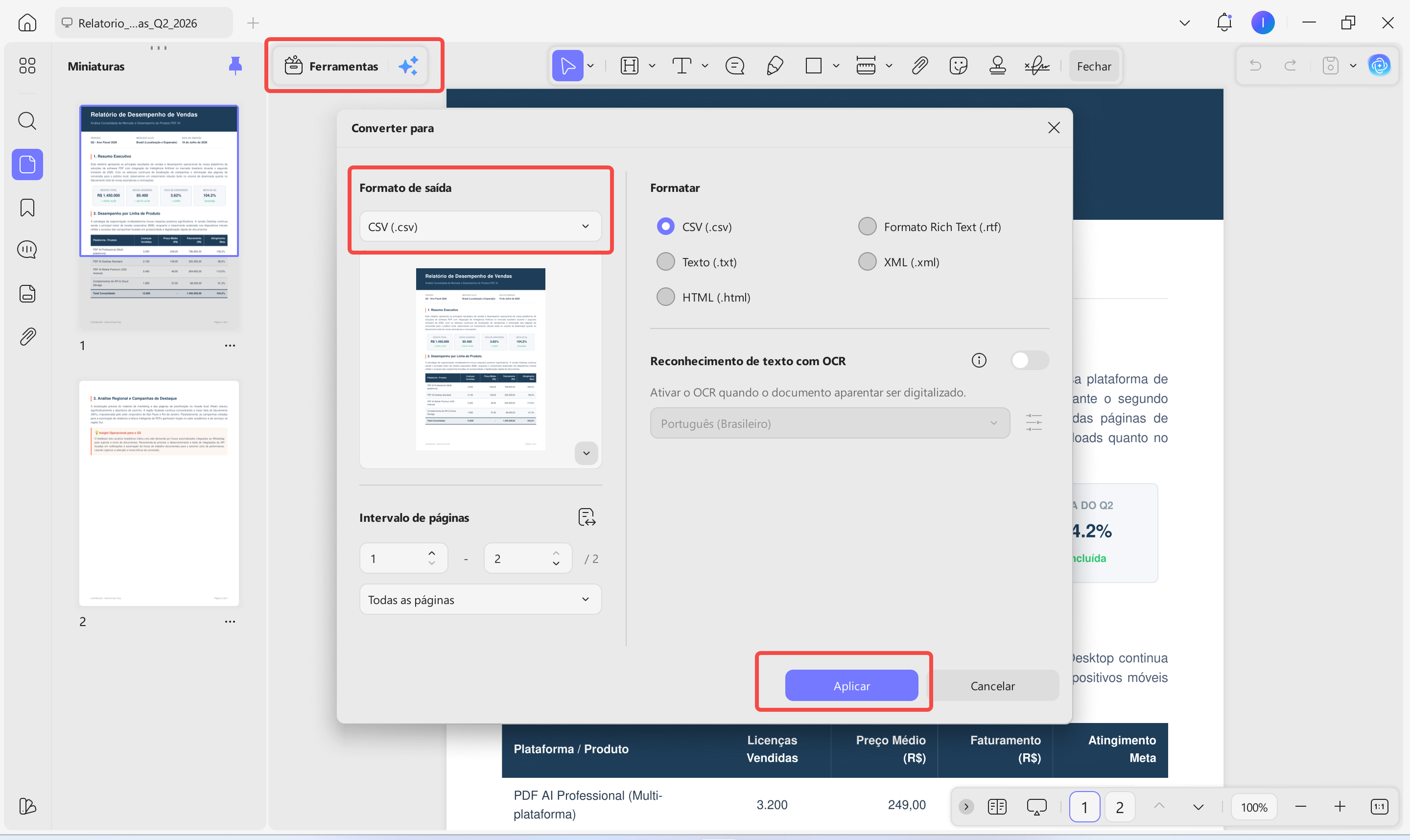
Task: Go to page 2 in bottom bar
Action: point(1119,807)
